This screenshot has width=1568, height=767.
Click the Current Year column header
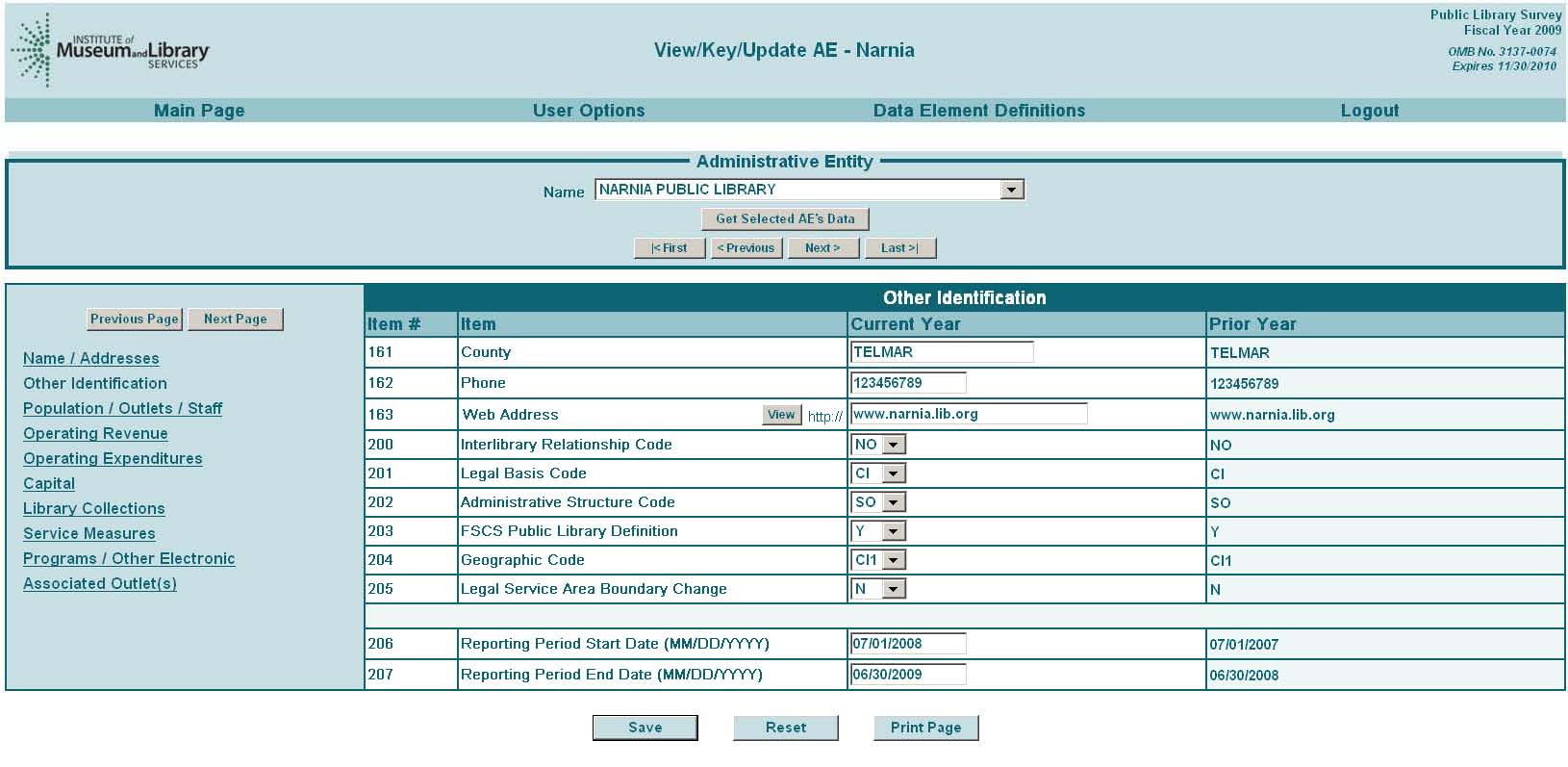click(905, 324)
